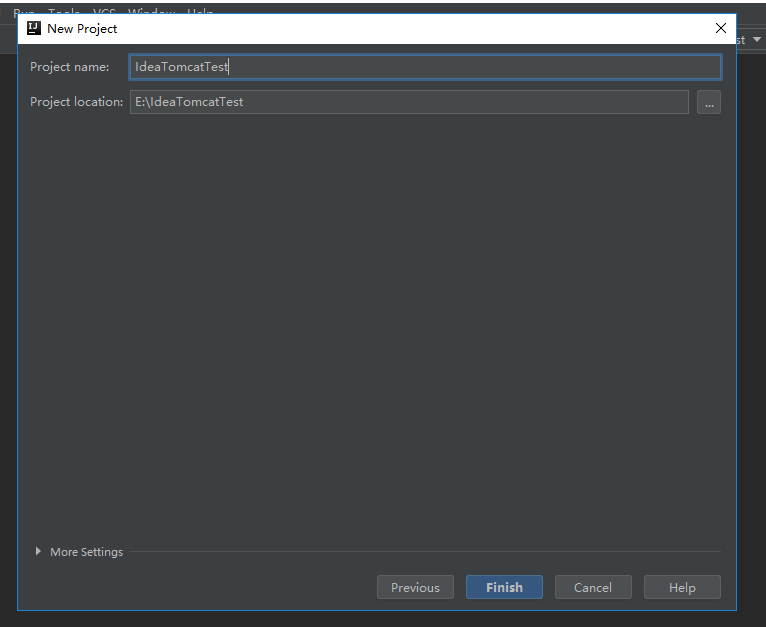The width and height of the screenshot is (766, 627).
Task: Expand the More Settings section
Action: coord(38,551)
